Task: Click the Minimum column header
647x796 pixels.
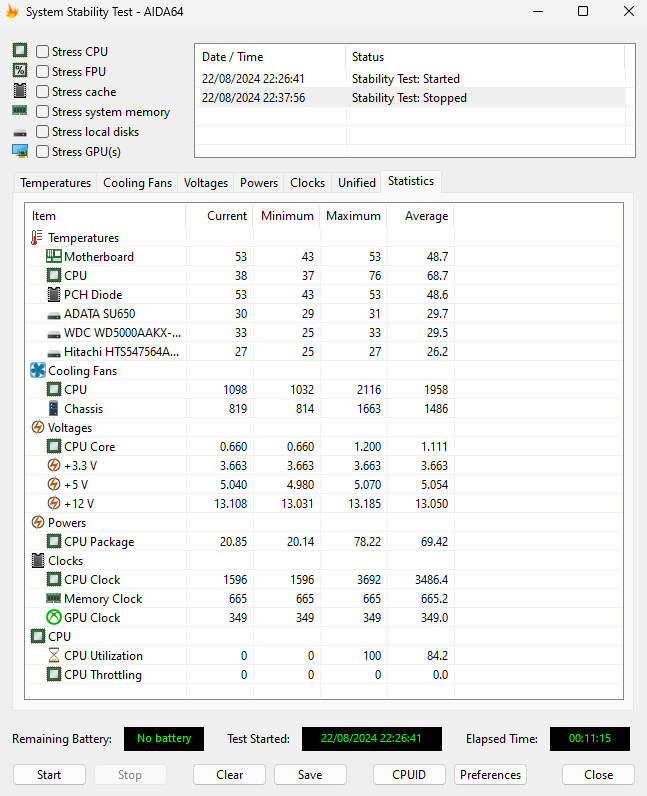Action: 286,216
